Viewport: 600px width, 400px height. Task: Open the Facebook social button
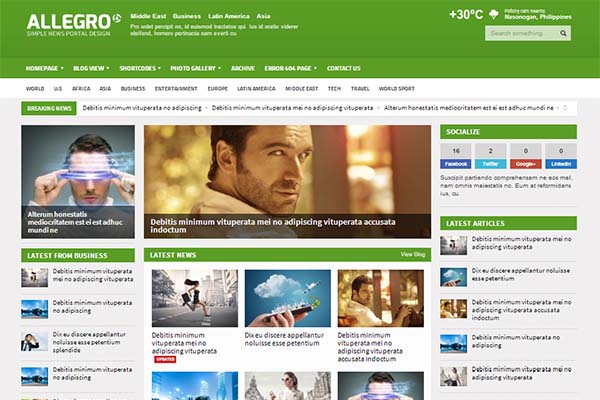(x=455, y=164)
